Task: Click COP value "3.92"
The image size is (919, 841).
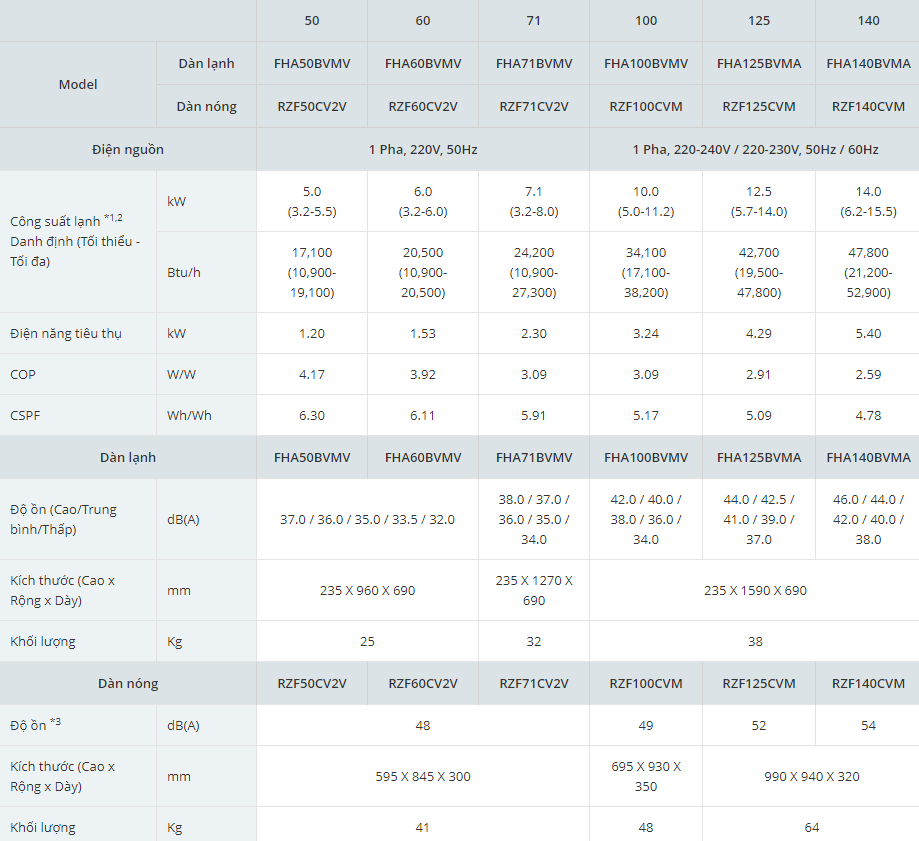Action: pyautogui.click(x=423, y=374)
